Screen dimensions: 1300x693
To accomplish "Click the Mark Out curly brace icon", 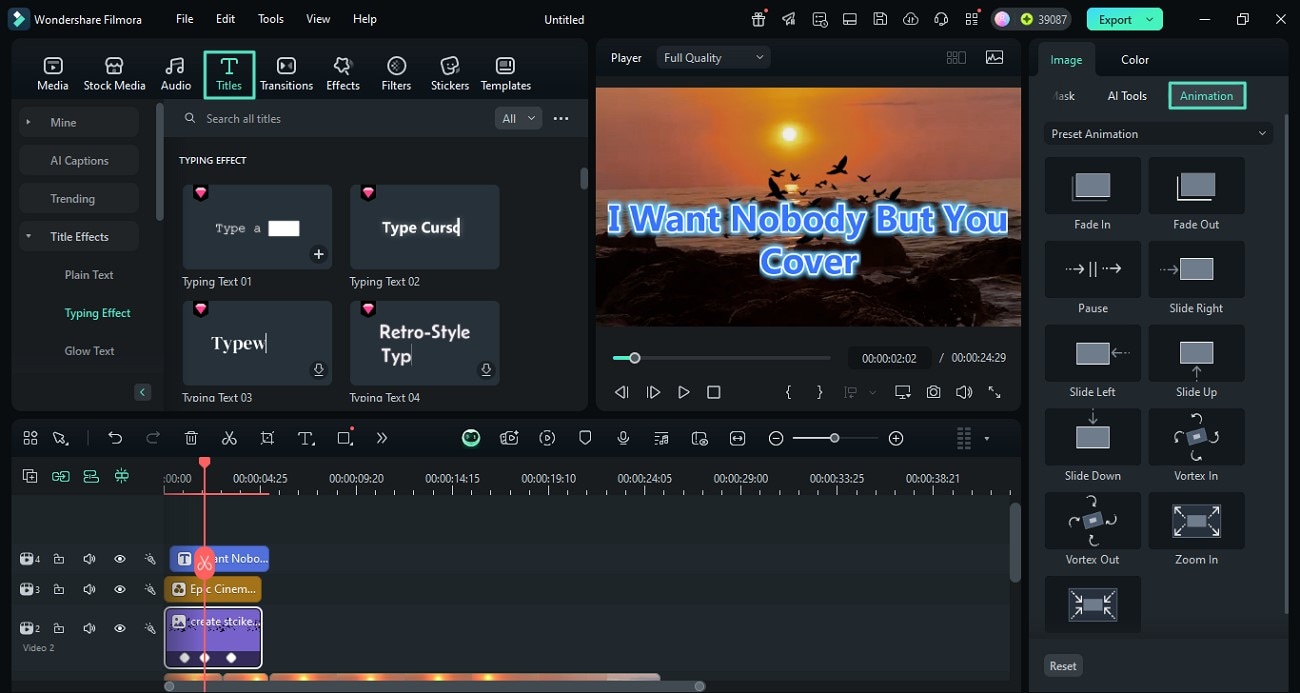I will [x=820, y=392].
